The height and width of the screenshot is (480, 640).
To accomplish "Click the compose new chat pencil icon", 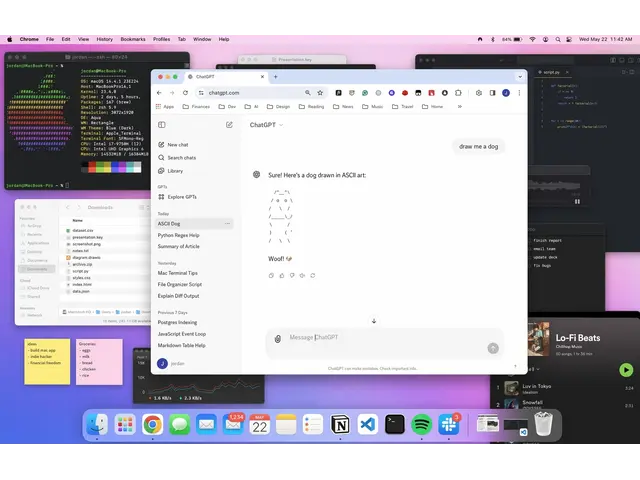I will pyautogui.click(x=229, y=125).
